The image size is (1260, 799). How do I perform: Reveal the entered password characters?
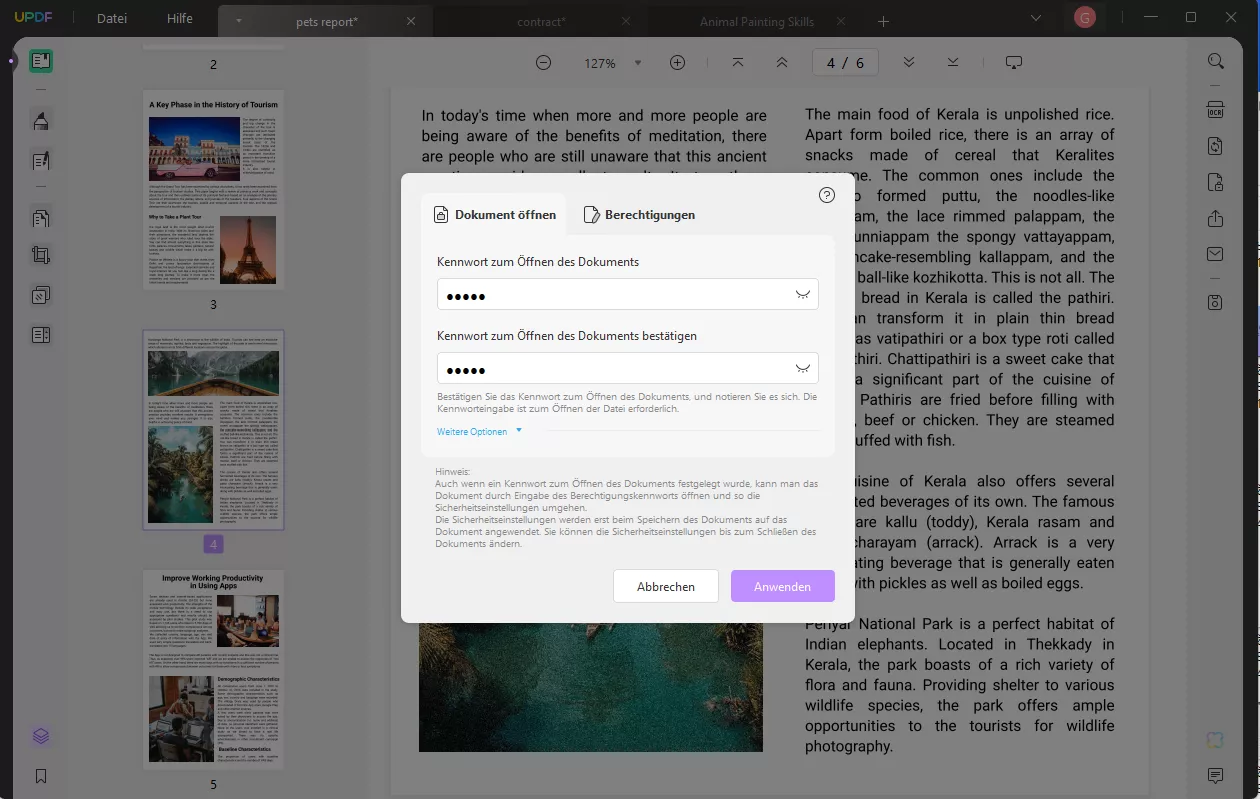click(802, 294)
